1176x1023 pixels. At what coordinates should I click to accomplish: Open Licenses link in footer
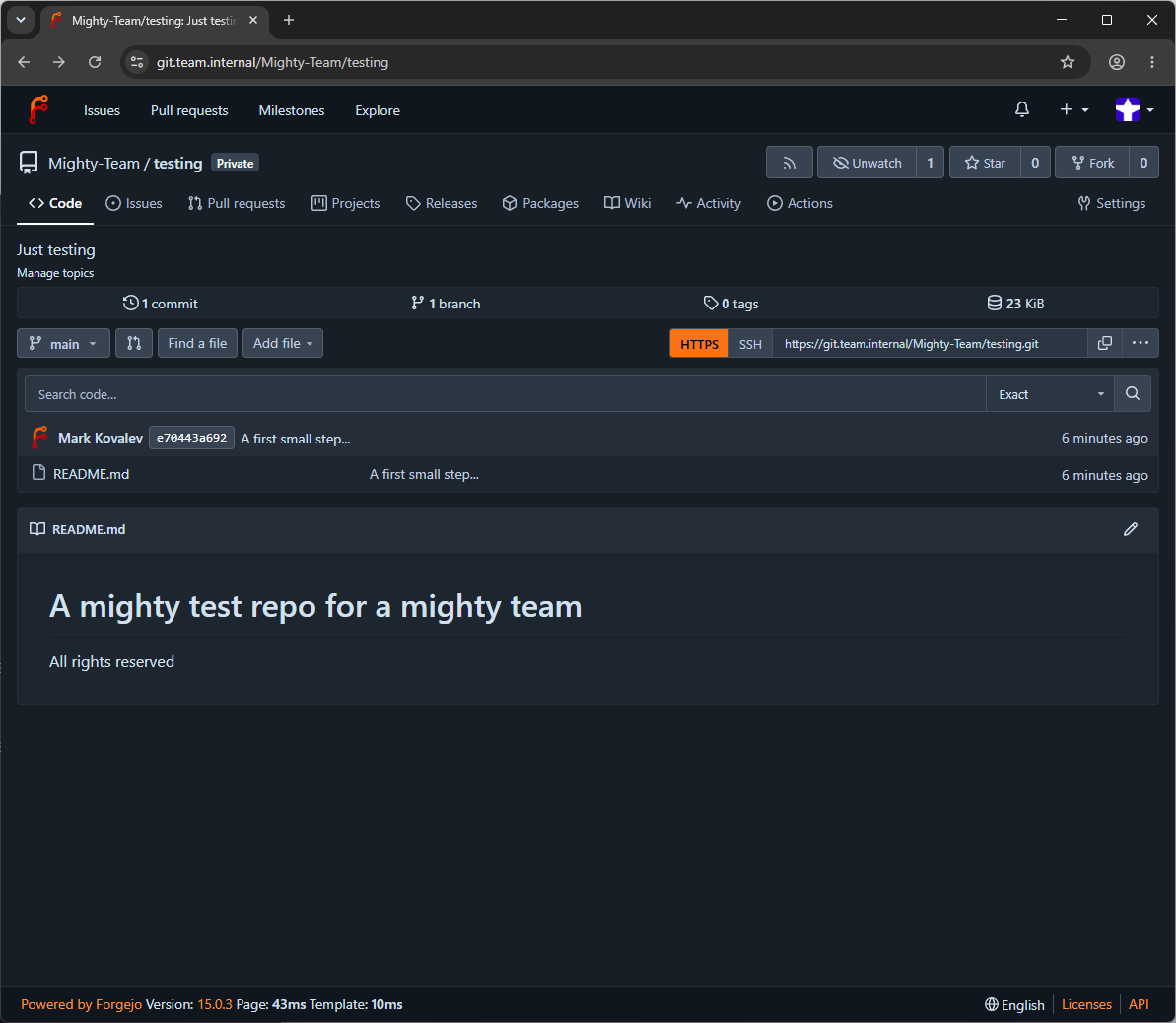tap(1086, 1005)
